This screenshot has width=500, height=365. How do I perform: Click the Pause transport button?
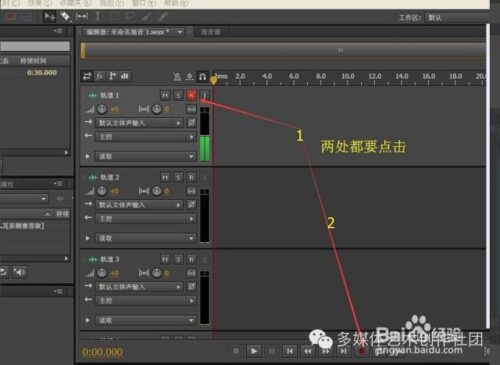(272, 351)
